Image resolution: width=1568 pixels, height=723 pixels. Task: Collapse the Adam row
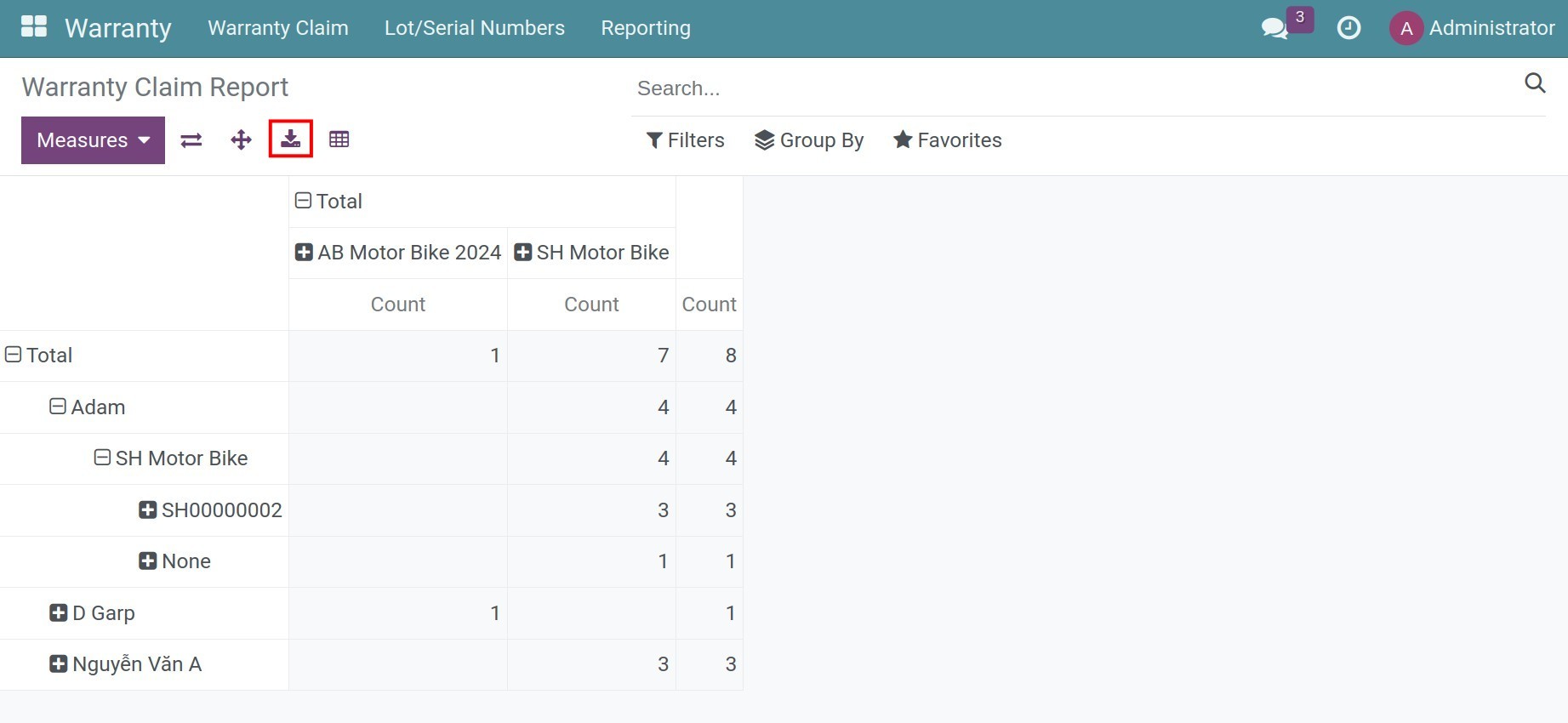[87, 407]
